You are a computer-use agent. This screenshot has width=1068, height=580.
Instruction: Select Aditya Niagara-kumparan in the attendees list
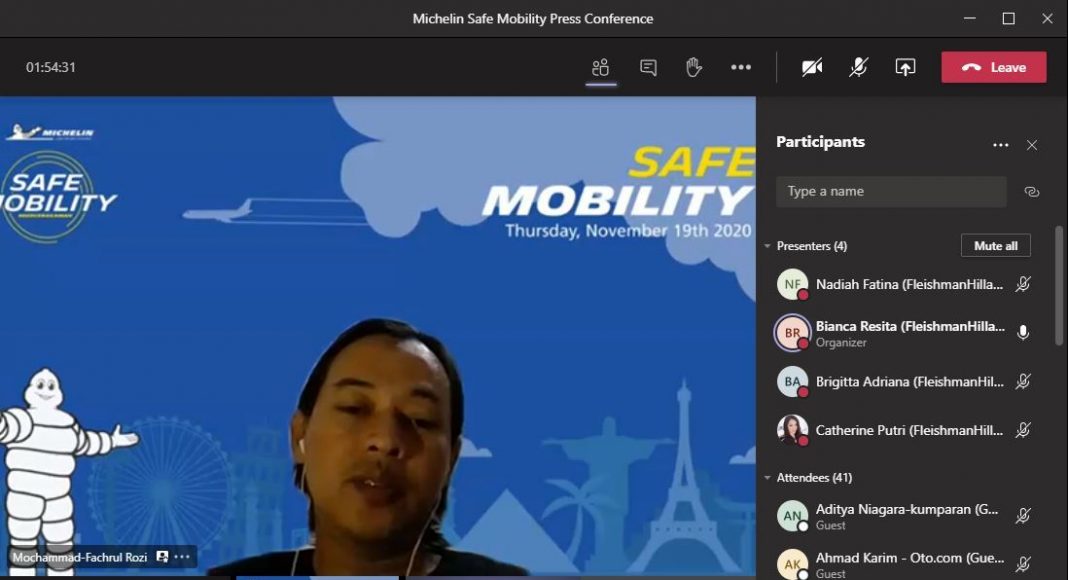900,516
